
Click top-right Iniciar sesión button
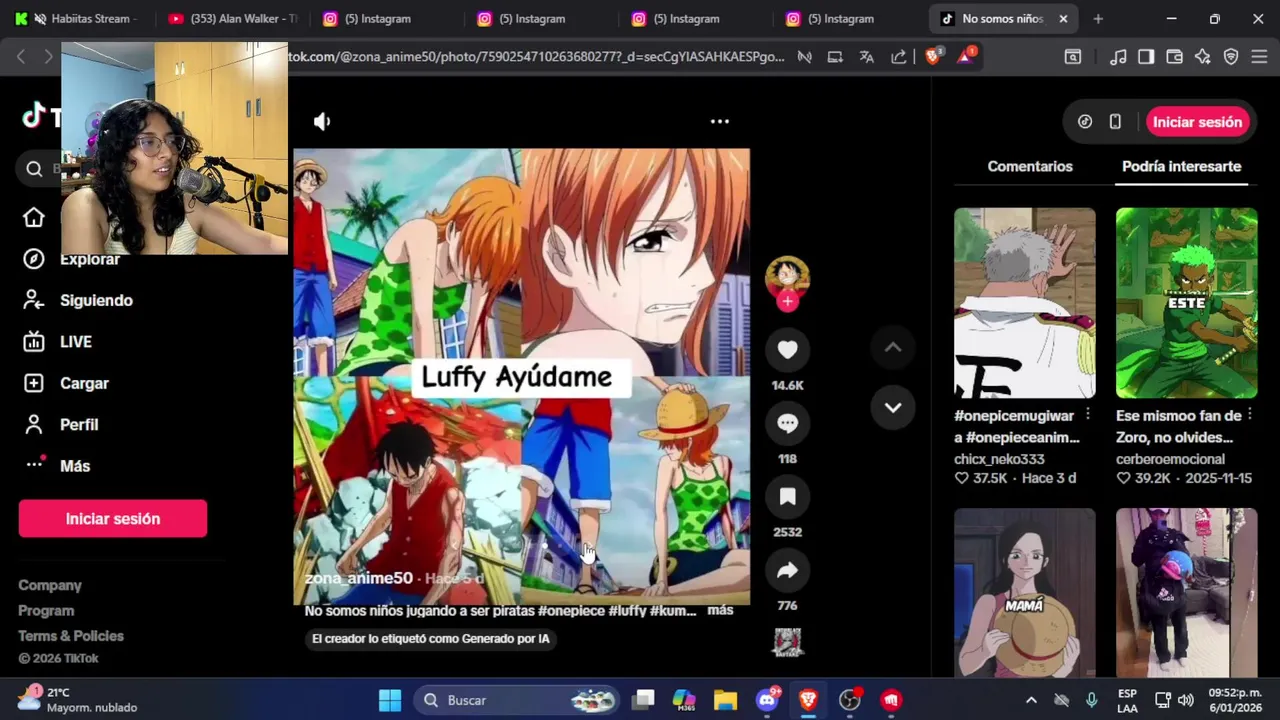tap(1197, 122)
